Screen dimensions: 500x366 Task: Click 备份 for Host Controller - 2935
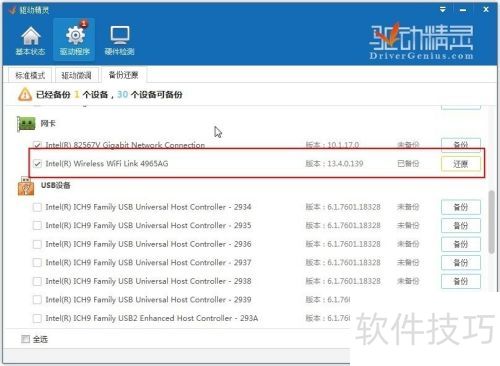point(461,226)
